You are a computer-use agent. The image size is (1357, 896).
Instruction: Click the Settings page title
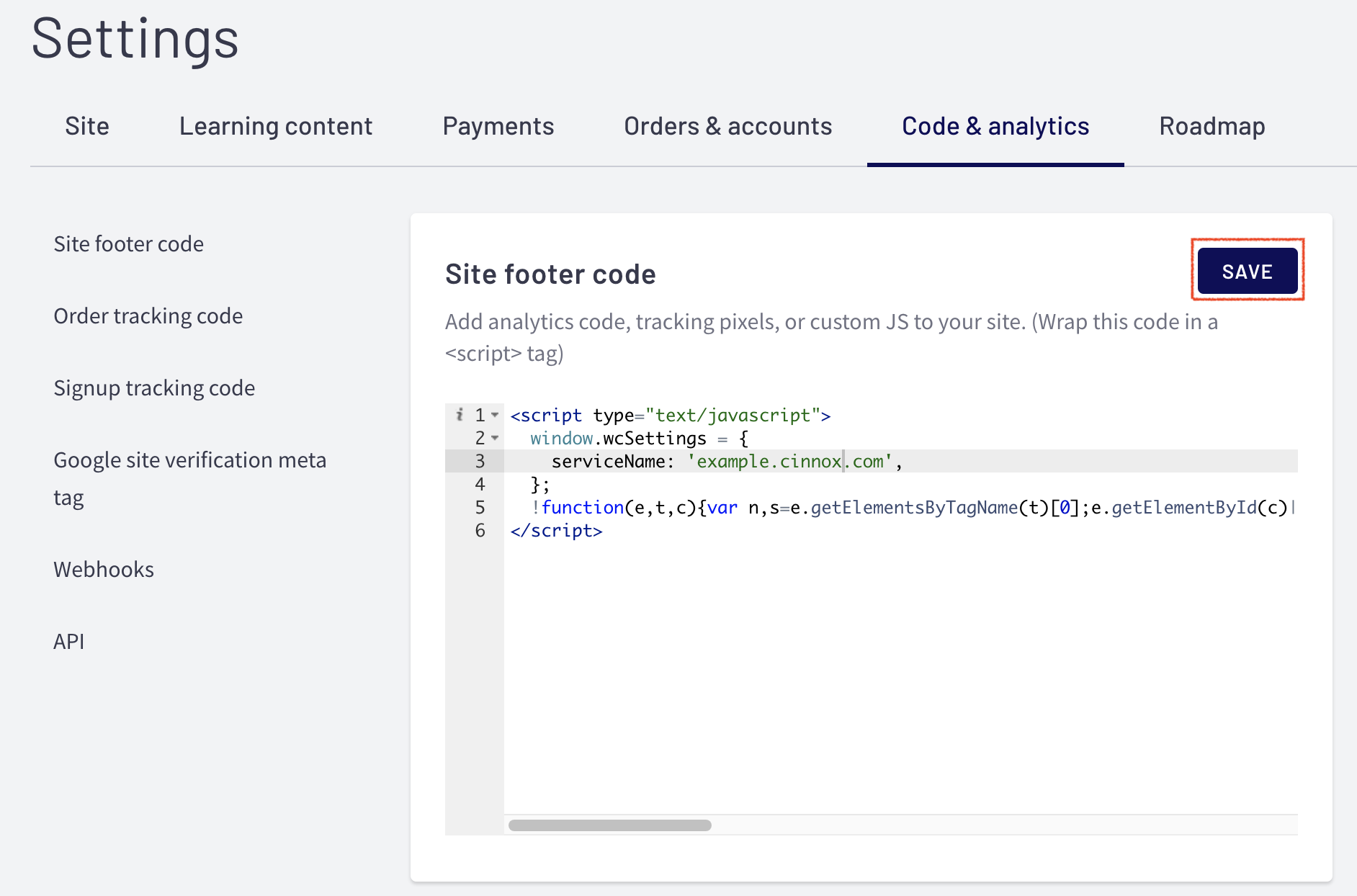(x=135, y=39)
